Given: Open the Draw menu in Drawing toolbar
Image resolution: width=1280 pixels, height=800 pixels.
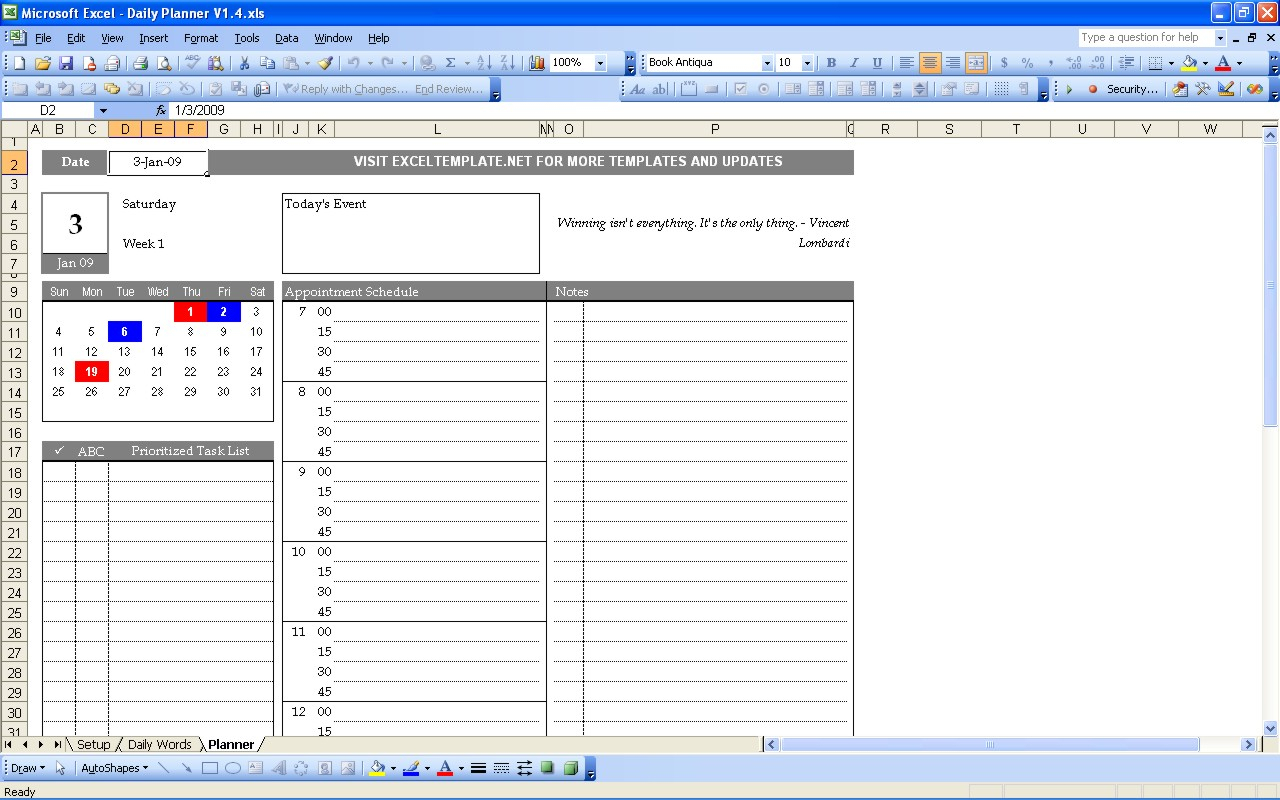Looking at the screenshot, I should 28,768.
